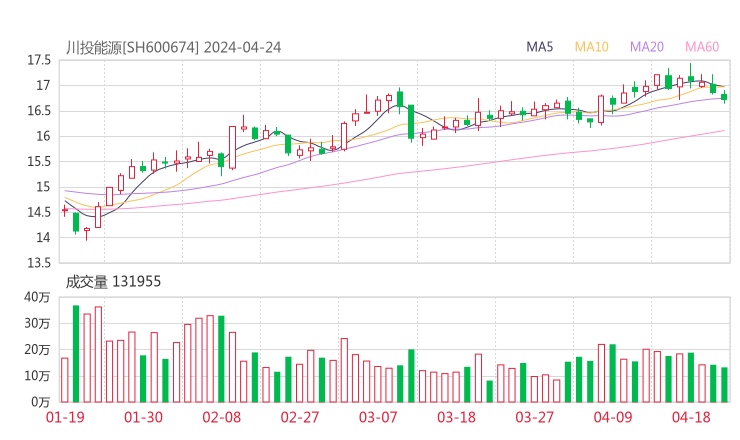Click the 03-07 axis date
The width and height of the screenshot is (740, 440).
coord(378,417)
